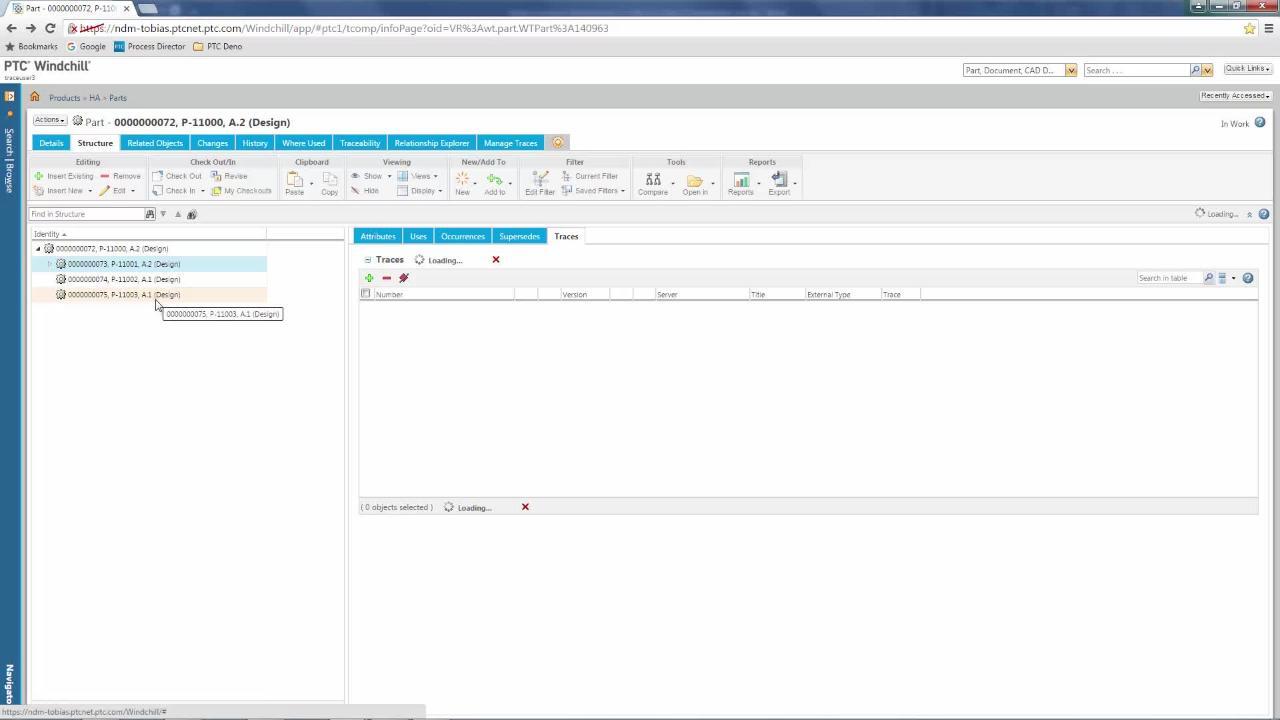Click the Search in table field
Screen dimensions: 1280x720
tap(1169, 278)
